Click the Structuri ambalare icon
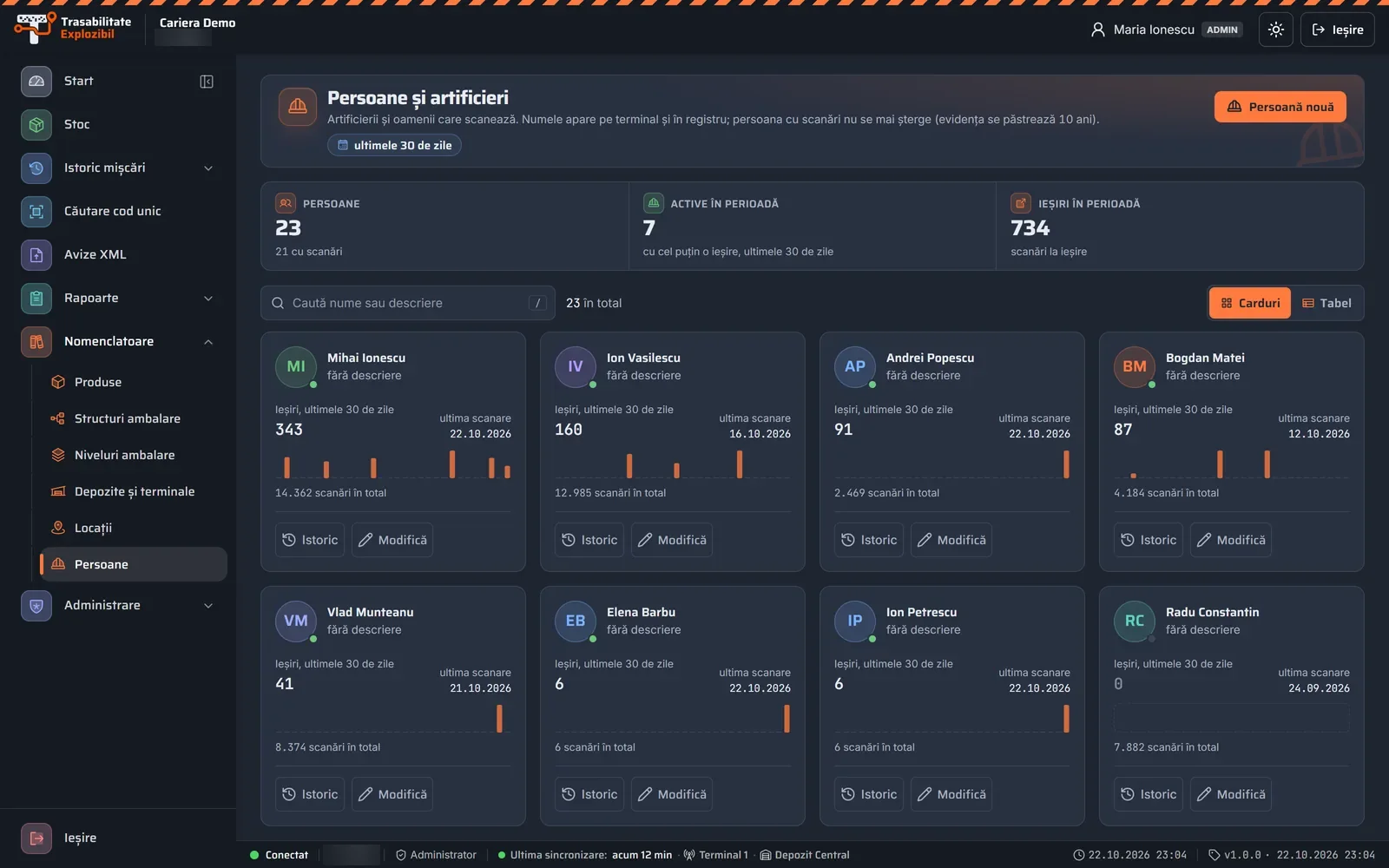 58,418
